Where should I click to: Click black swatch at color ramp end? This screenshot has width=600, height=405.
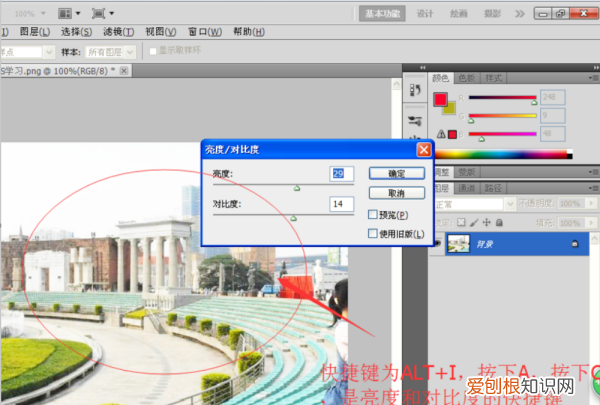(569, 156)
